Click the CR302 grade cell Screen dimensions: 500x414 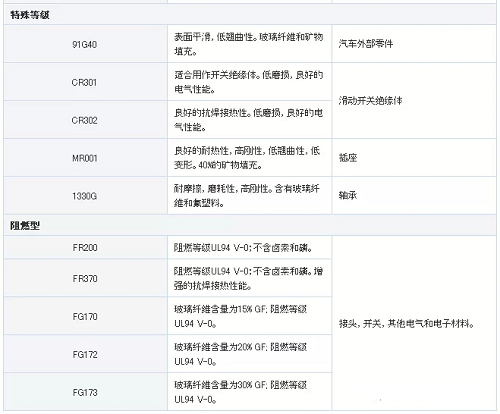coord(85,120)
